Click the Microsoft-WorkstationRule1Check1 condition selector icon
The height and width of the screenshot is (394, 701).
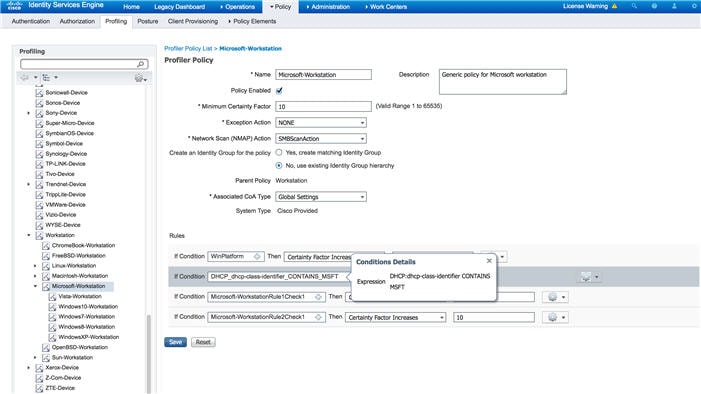(x=318, y=297)
